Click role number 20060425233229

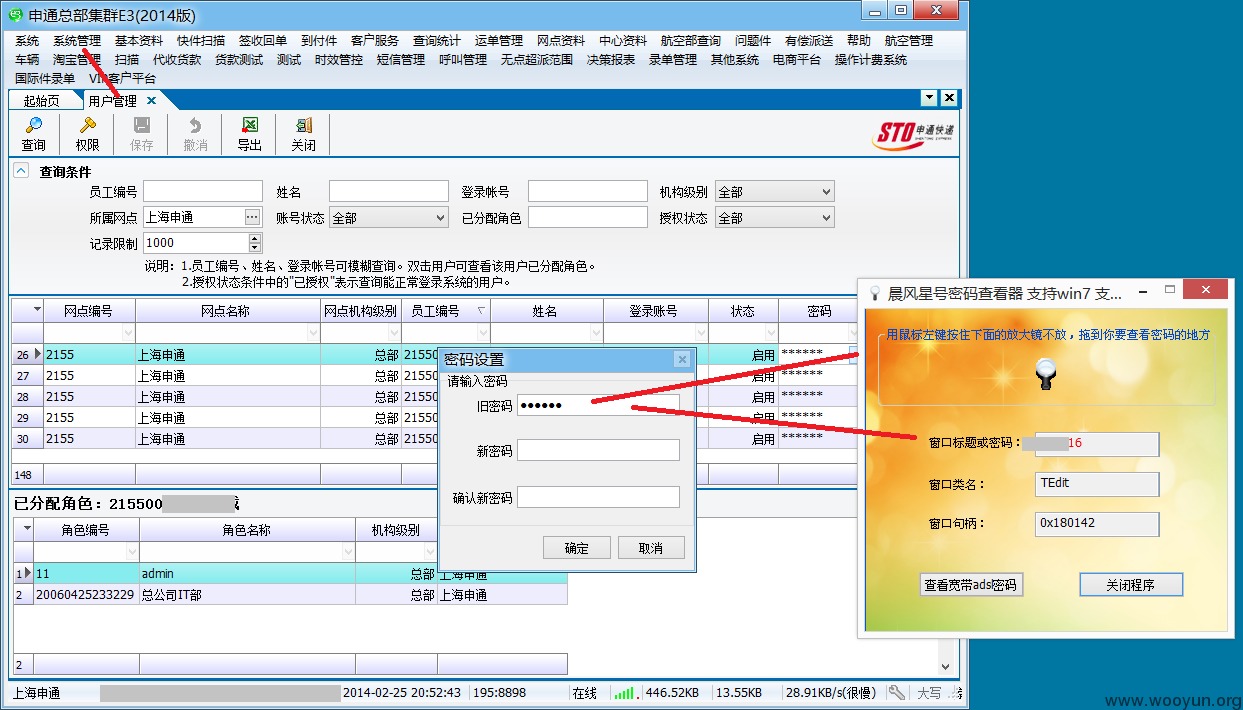tap(85, 595)
